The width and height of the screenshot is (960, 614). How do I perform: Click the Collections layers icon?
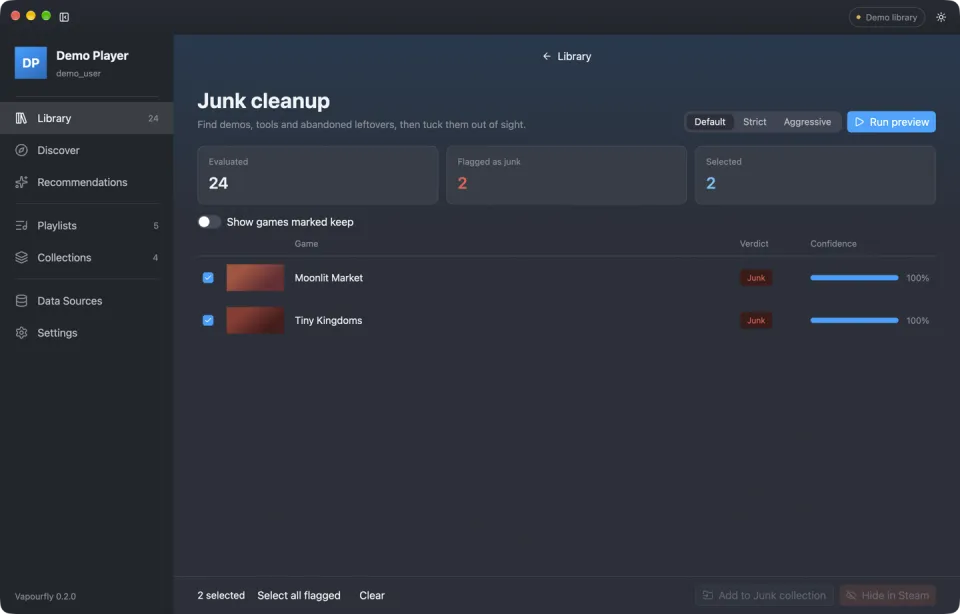(x=21, y=257)
